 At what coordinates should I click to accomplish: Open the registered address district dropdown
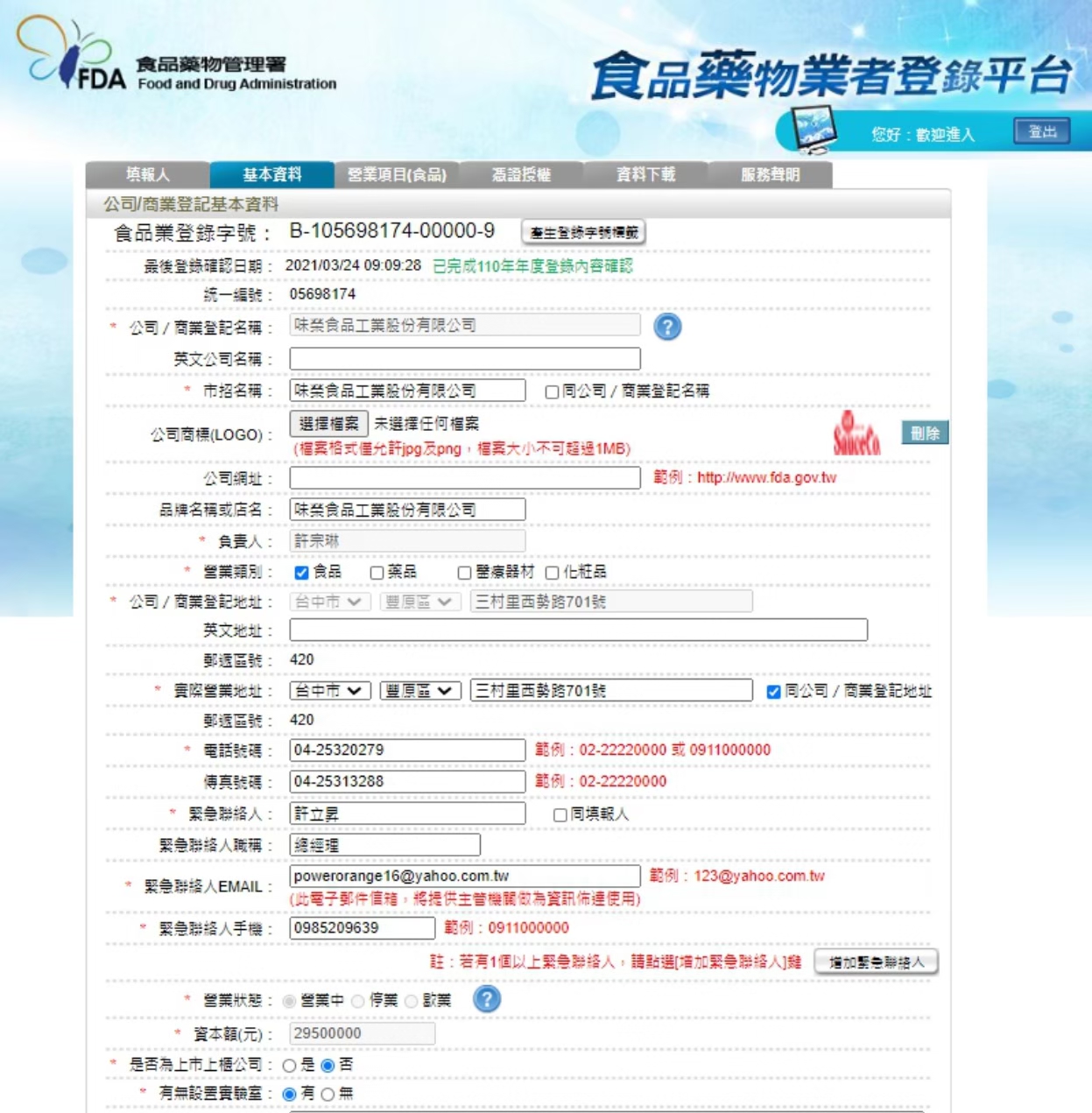[420, 602]
